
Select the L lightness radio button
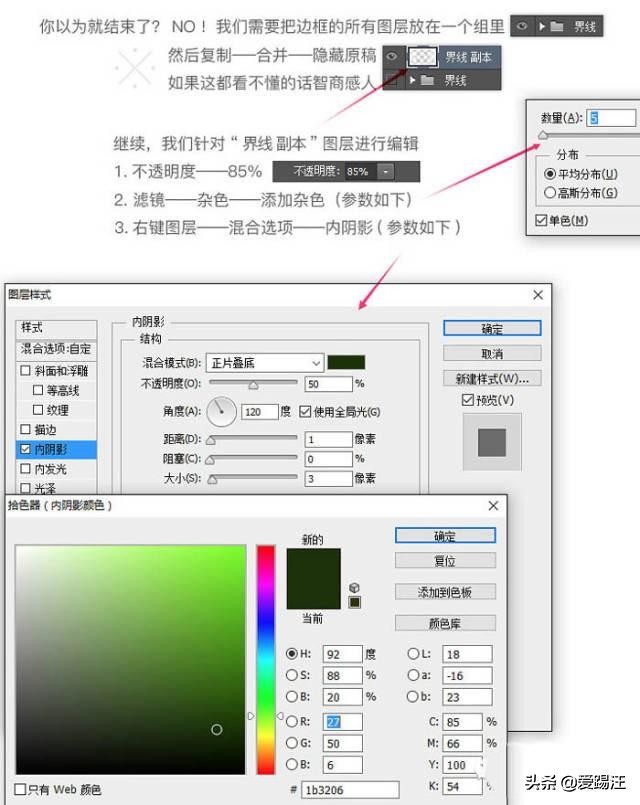(x=413, y=654)
